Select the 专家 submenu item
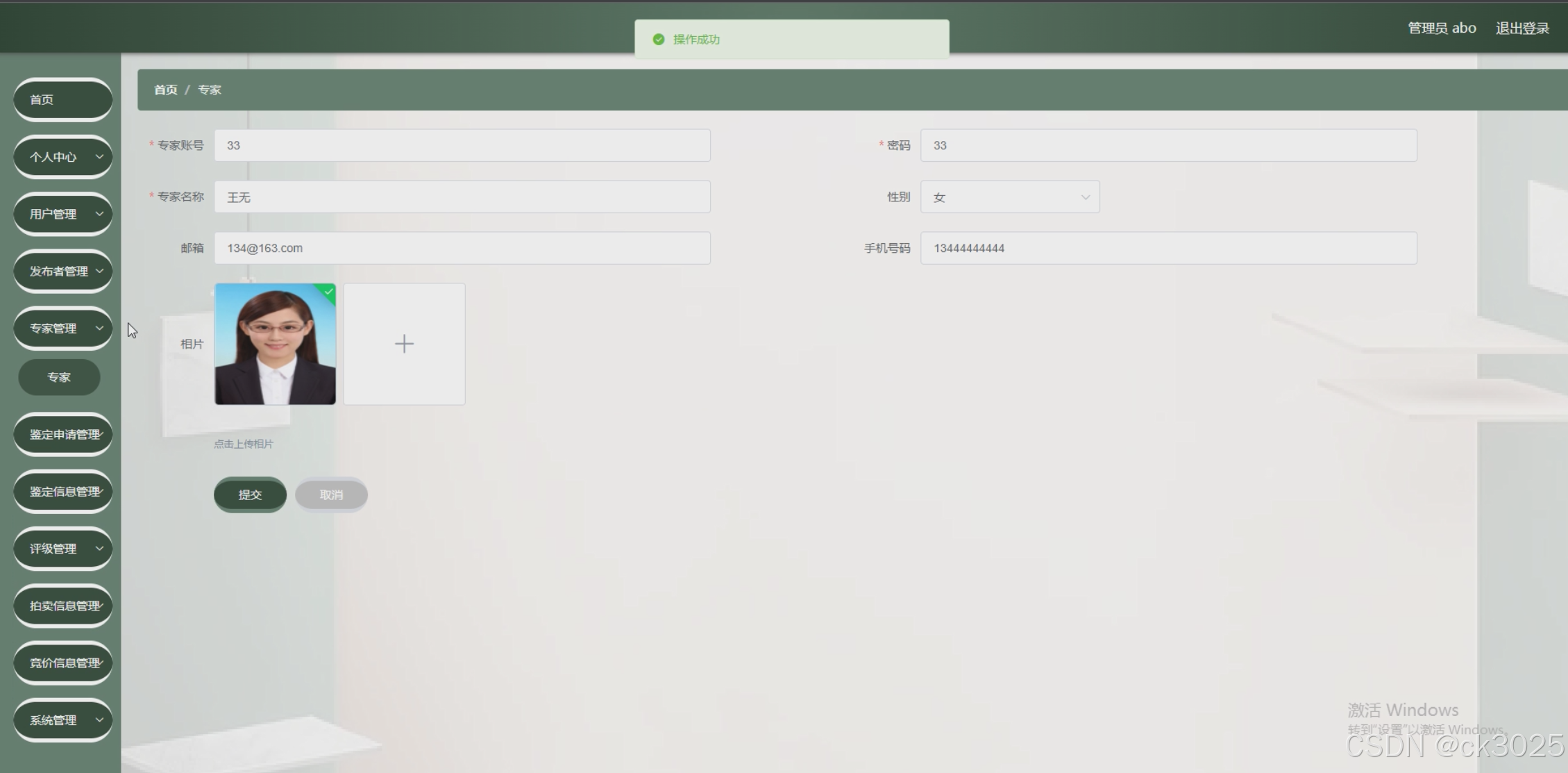Screen dimensions: 1568x773 click(59, 377)
